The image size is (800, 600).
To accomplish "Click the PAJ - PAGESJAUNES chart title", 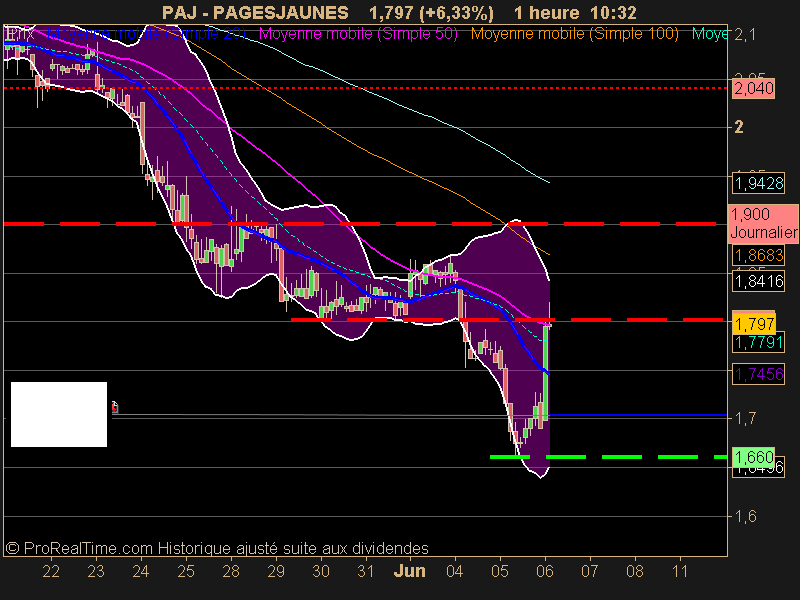I will (255, 13).
